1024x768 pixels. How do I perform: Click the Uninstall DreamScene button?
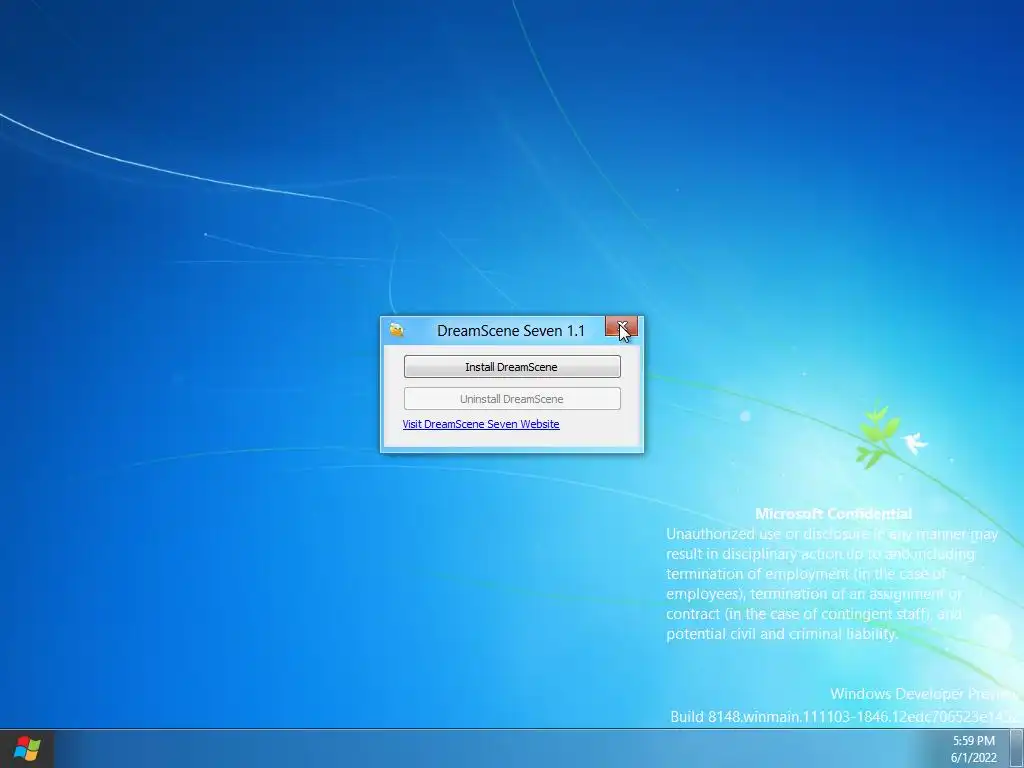coord(512,398)
